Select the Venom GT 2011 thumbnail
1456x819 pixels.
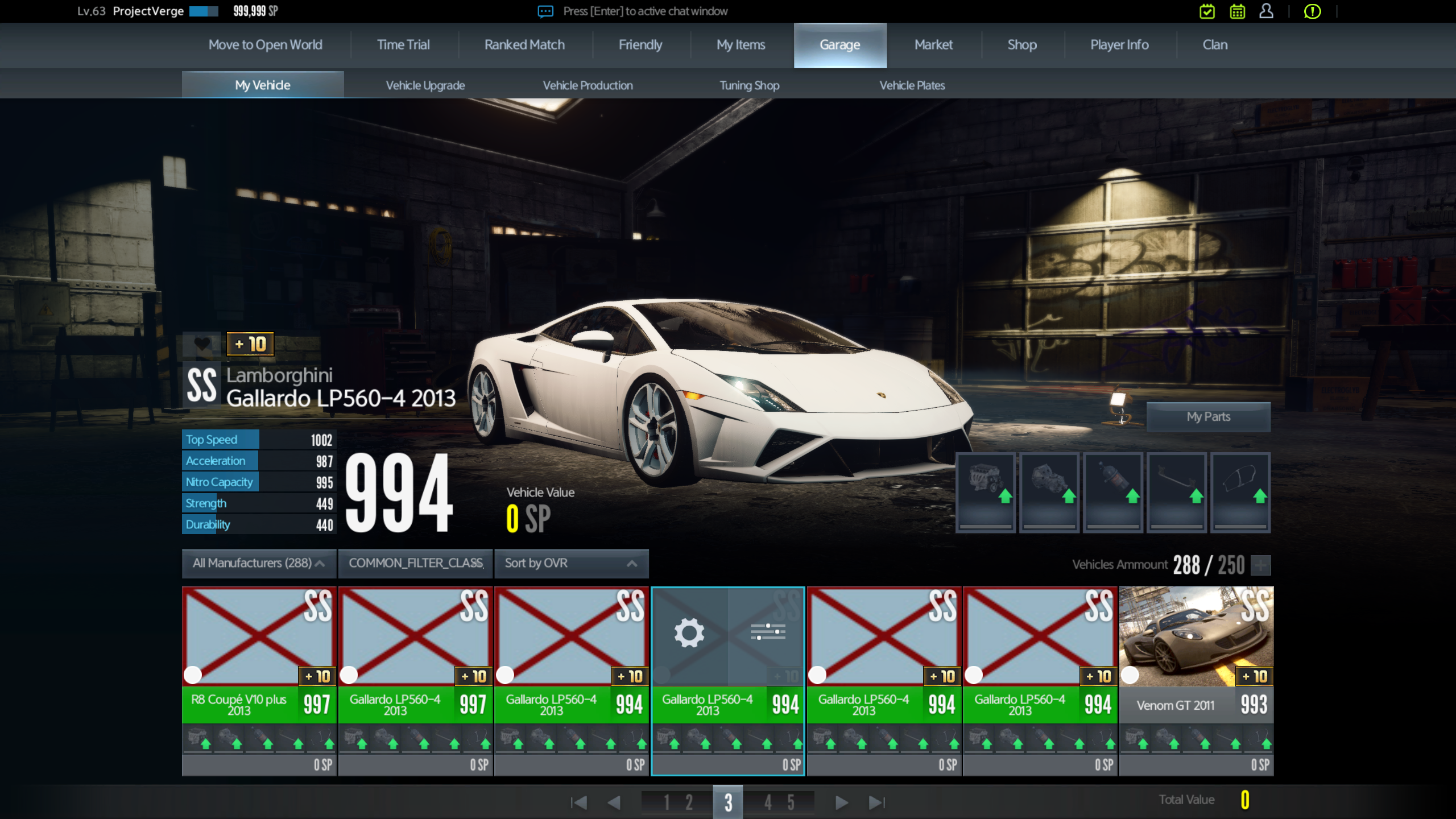(1197, 636)
